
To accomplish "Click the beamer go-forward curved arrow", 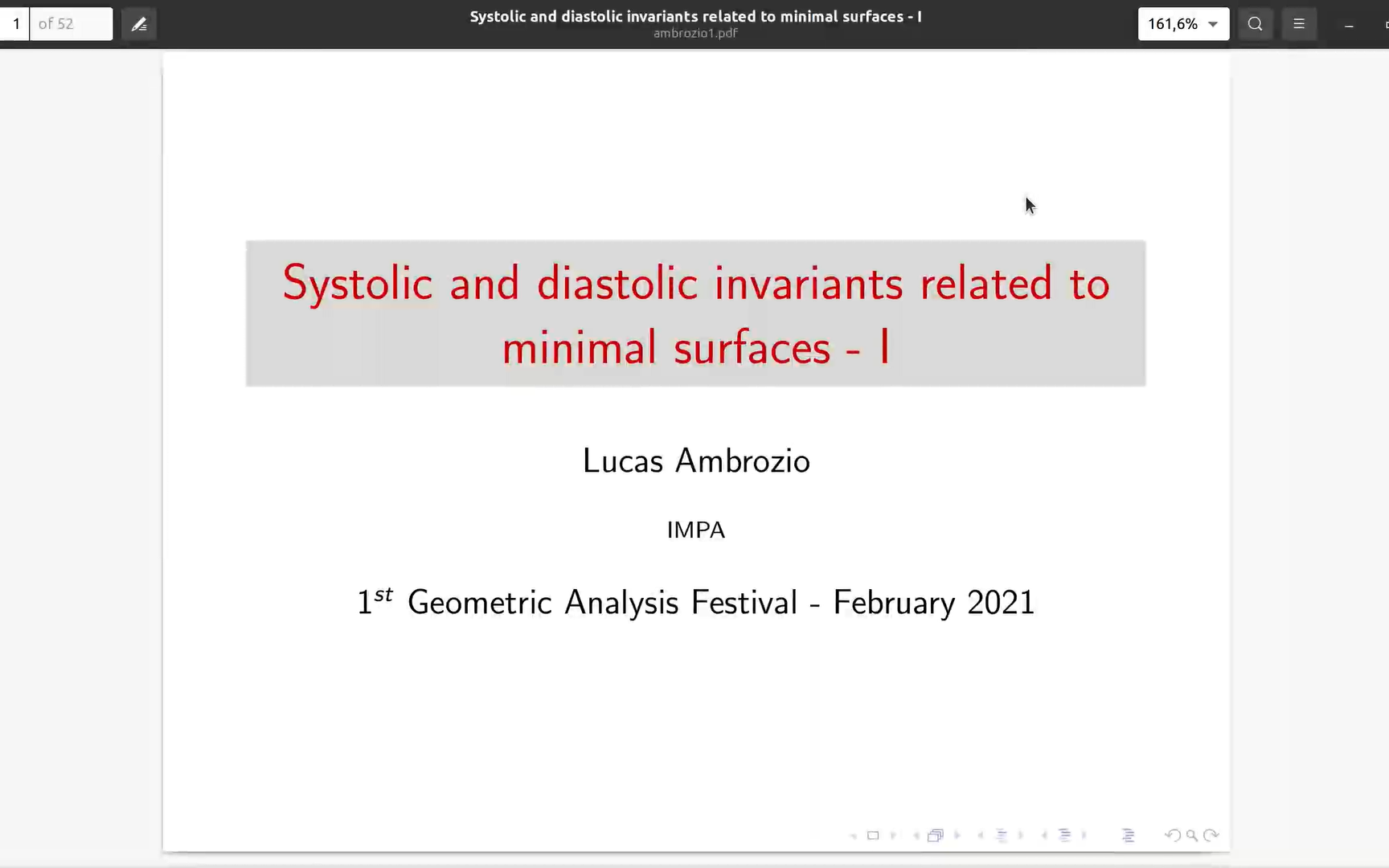I will click(1211, 836).
